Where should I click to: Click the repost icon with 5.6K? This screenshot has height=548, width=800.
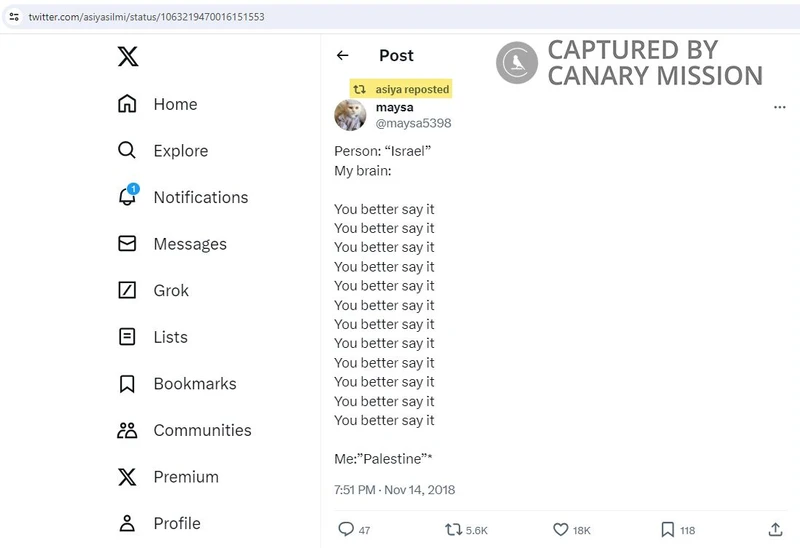pyautogui.click(x=453, y=529)
